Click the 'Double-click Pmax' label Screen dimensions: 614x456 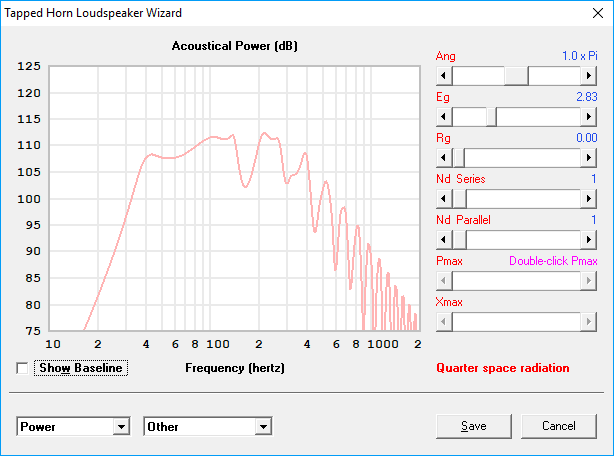[x=553, y=261]
